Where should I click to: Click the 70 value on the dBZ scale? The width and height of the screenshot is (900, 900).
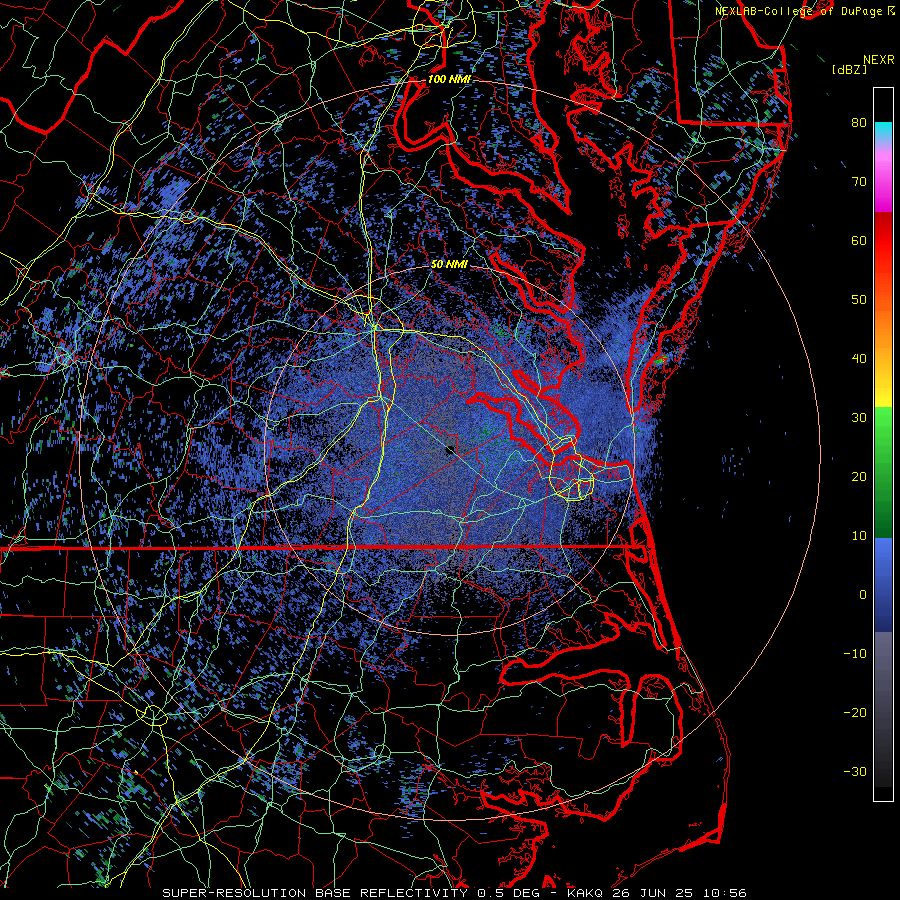point(859,181)
